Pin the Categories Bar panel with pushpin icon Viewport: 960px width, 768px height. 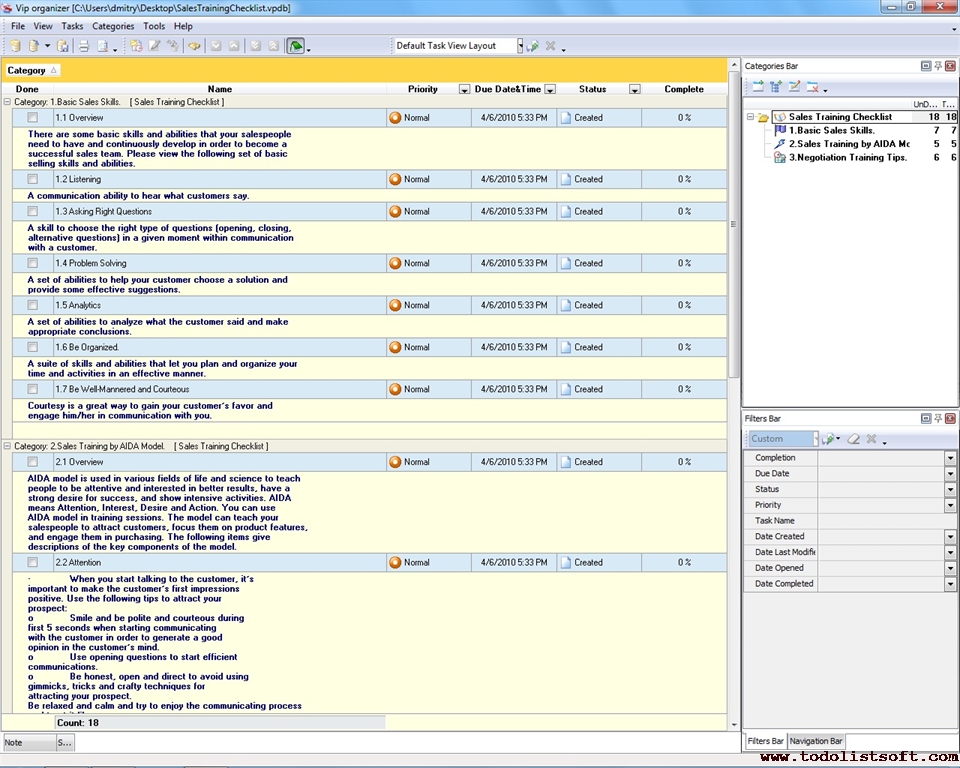tap(938, 66)
